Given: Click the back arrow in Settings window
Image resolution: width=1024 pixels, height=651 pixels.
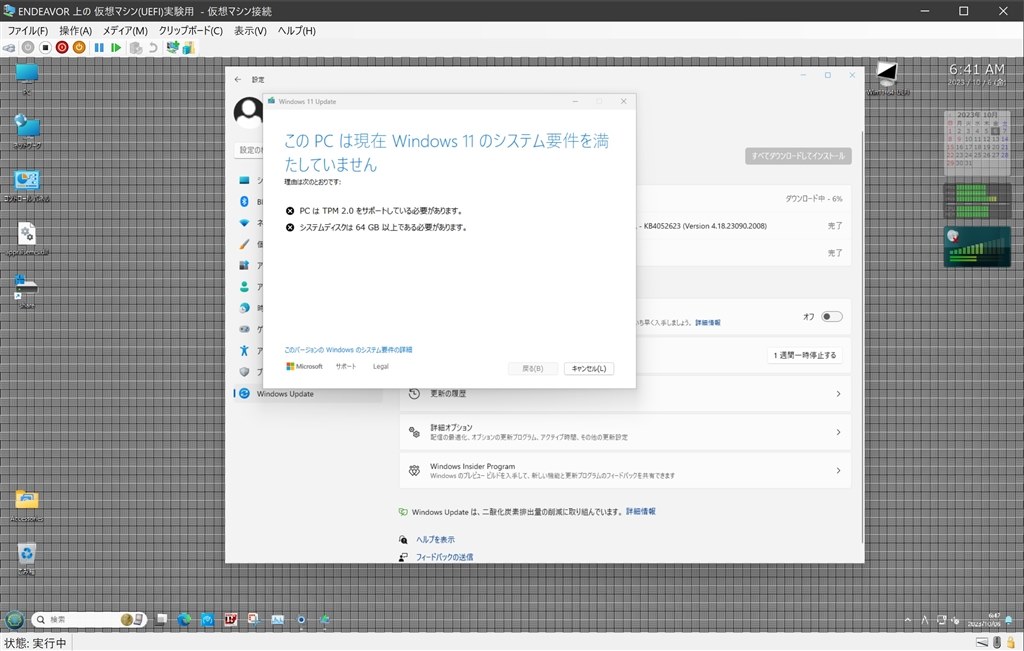Looking at the screenshot, I should point(238,79).
